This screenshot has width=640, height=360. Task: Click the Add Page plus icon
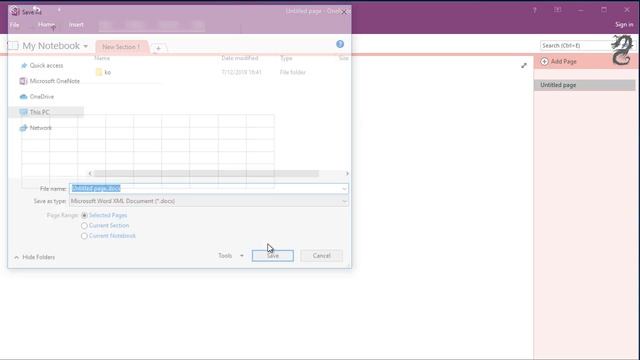point(544,62)
